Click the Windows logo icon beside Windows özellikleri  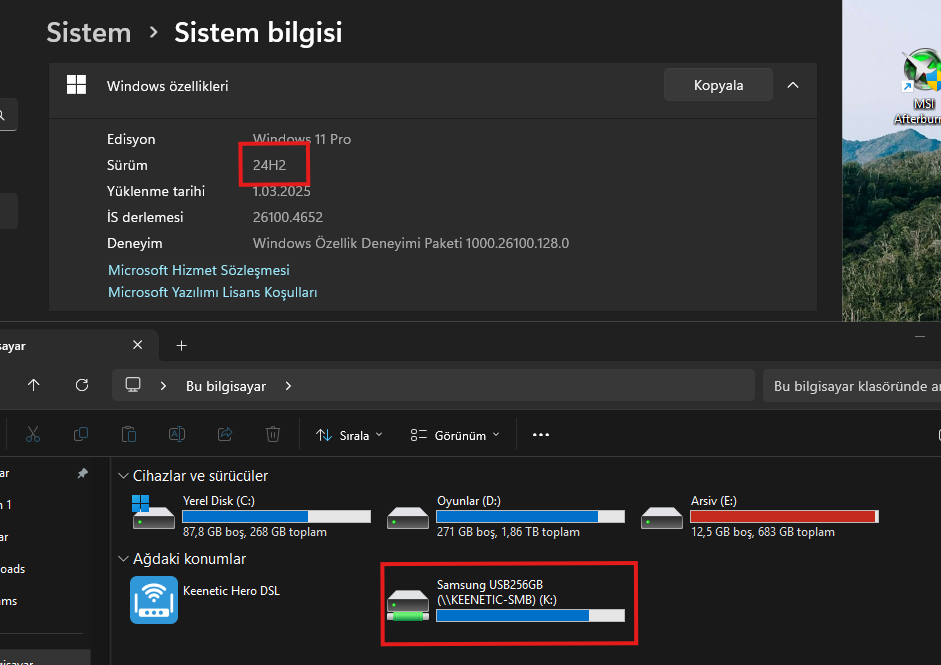pyautogui.click(x=76, y=85)
